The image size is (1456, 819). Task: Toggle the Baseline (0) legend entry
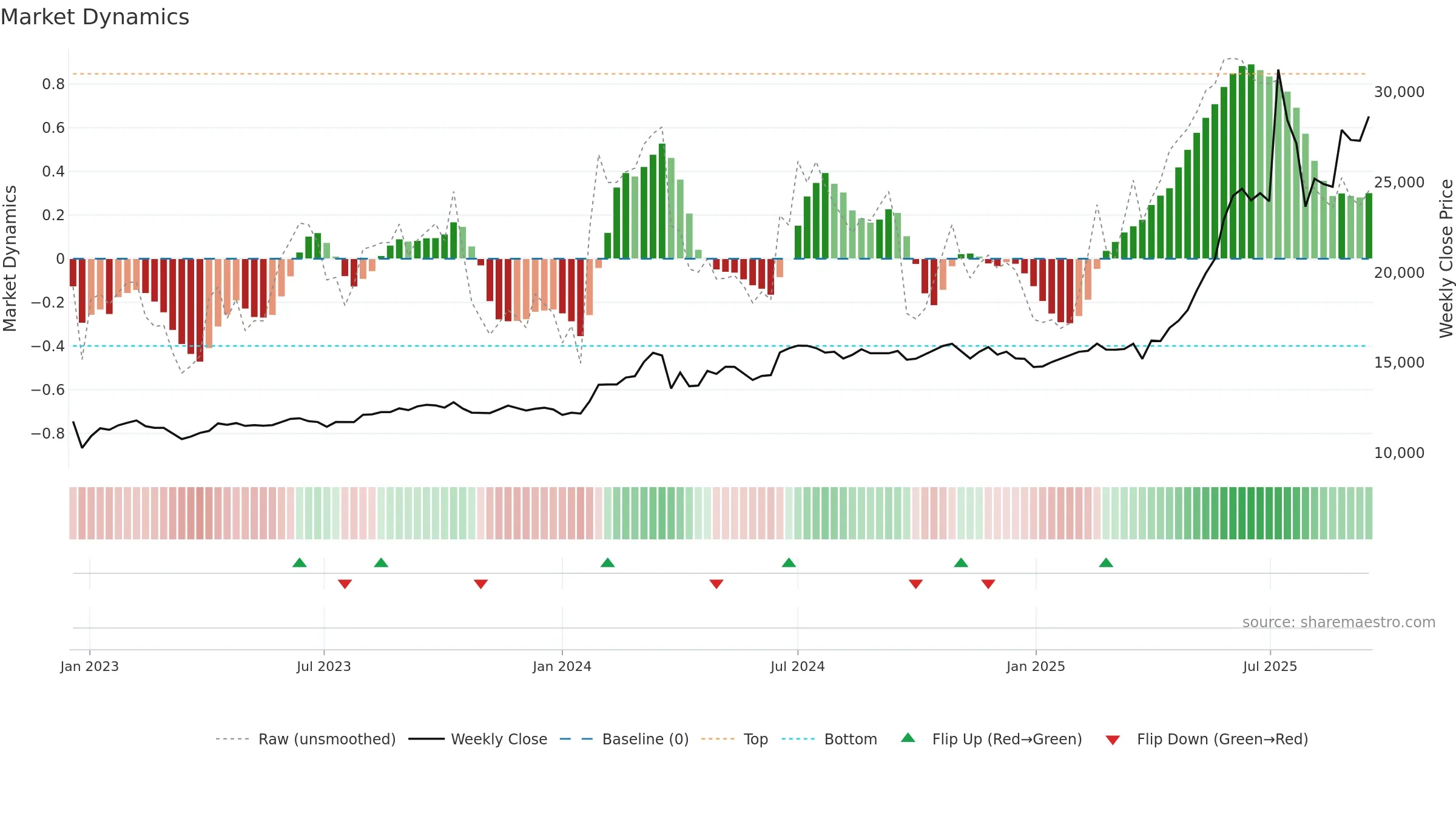[624, 740]
